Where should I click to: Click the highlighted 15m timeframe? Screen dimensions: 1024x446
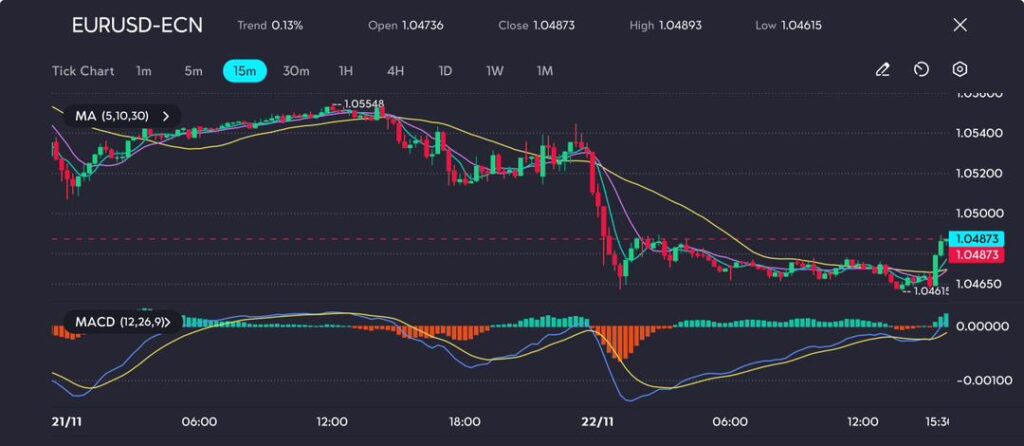click(244, 71)
